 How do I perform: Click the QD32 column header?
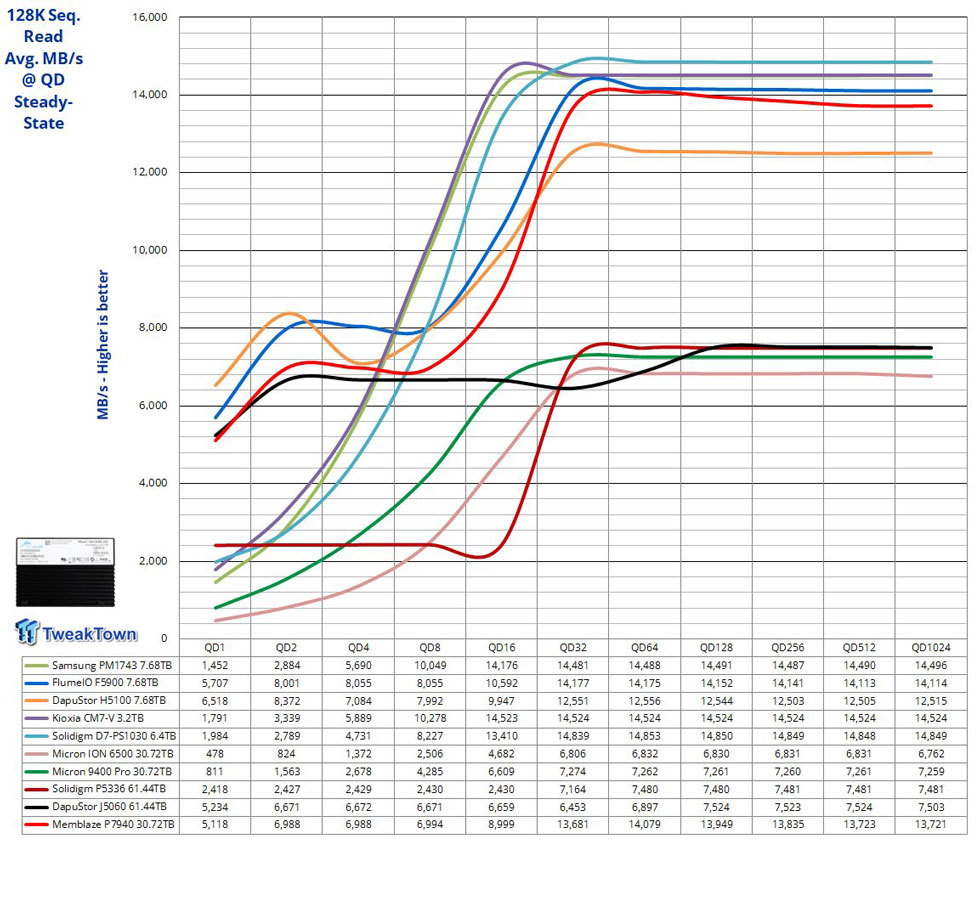point(573,647)
